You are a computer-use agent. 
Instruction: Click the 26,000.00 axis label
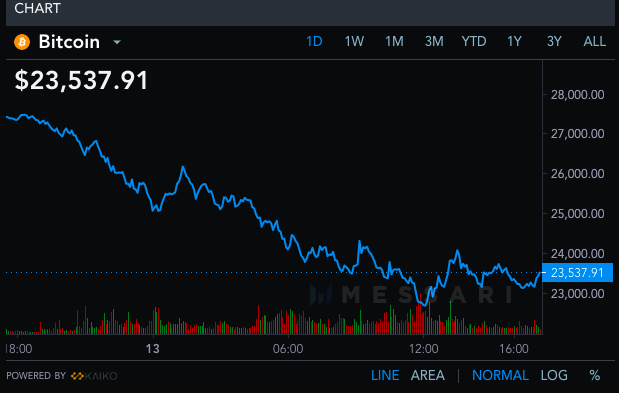pos(577,174)
